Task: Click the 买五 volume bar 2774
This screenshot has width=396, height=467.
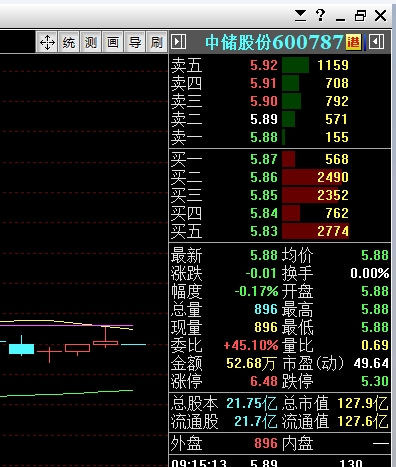Action: click(x=315, y=231)
